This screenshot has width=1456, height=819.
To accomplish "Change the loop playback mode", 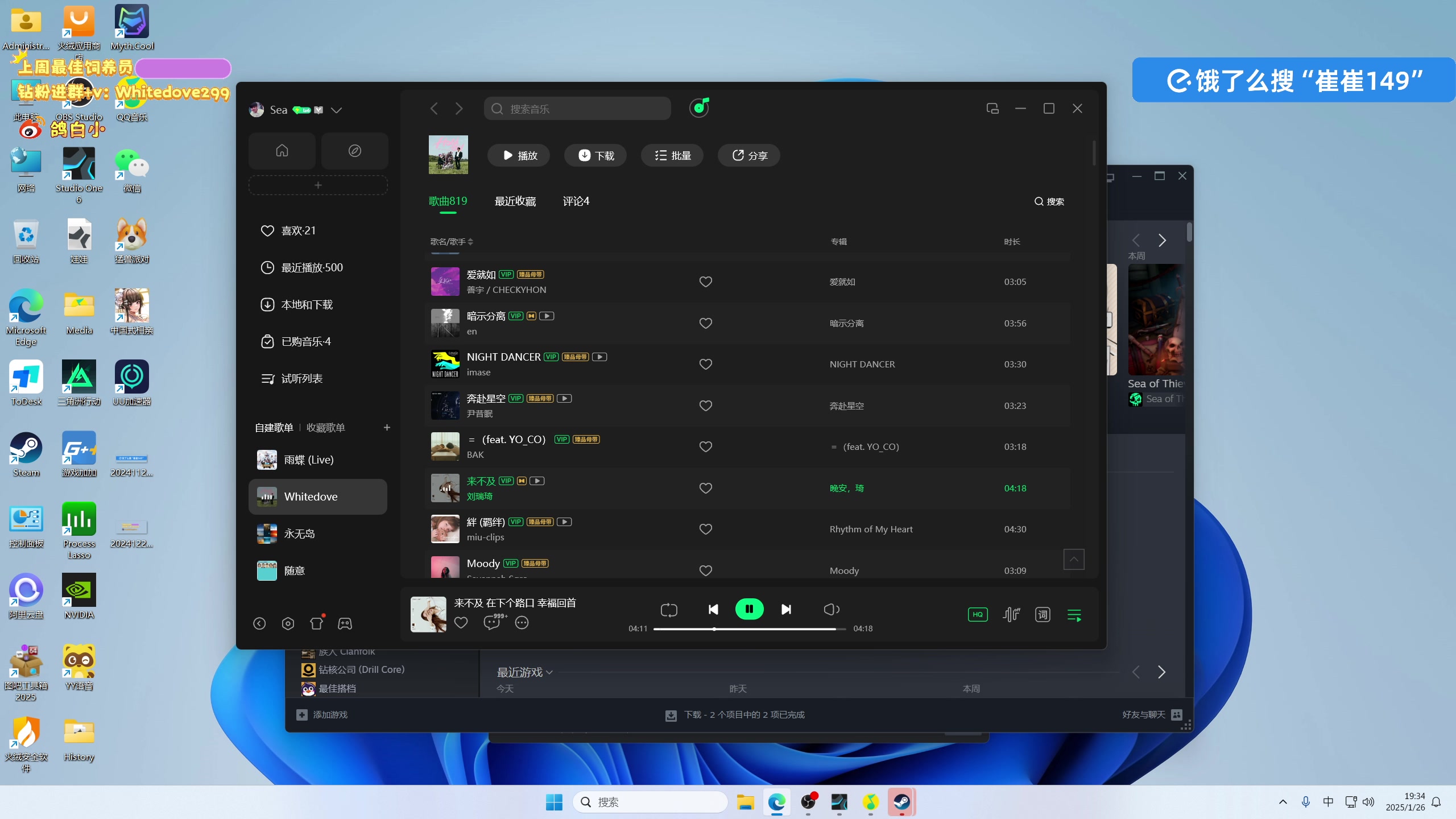I will tap(669, 610).
